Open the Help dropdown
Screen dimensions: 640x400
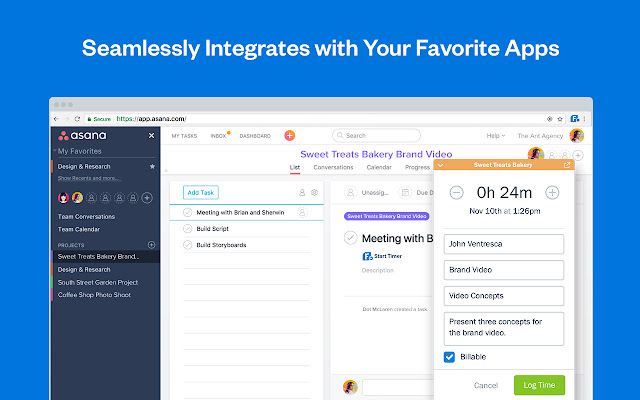point(496,136)
